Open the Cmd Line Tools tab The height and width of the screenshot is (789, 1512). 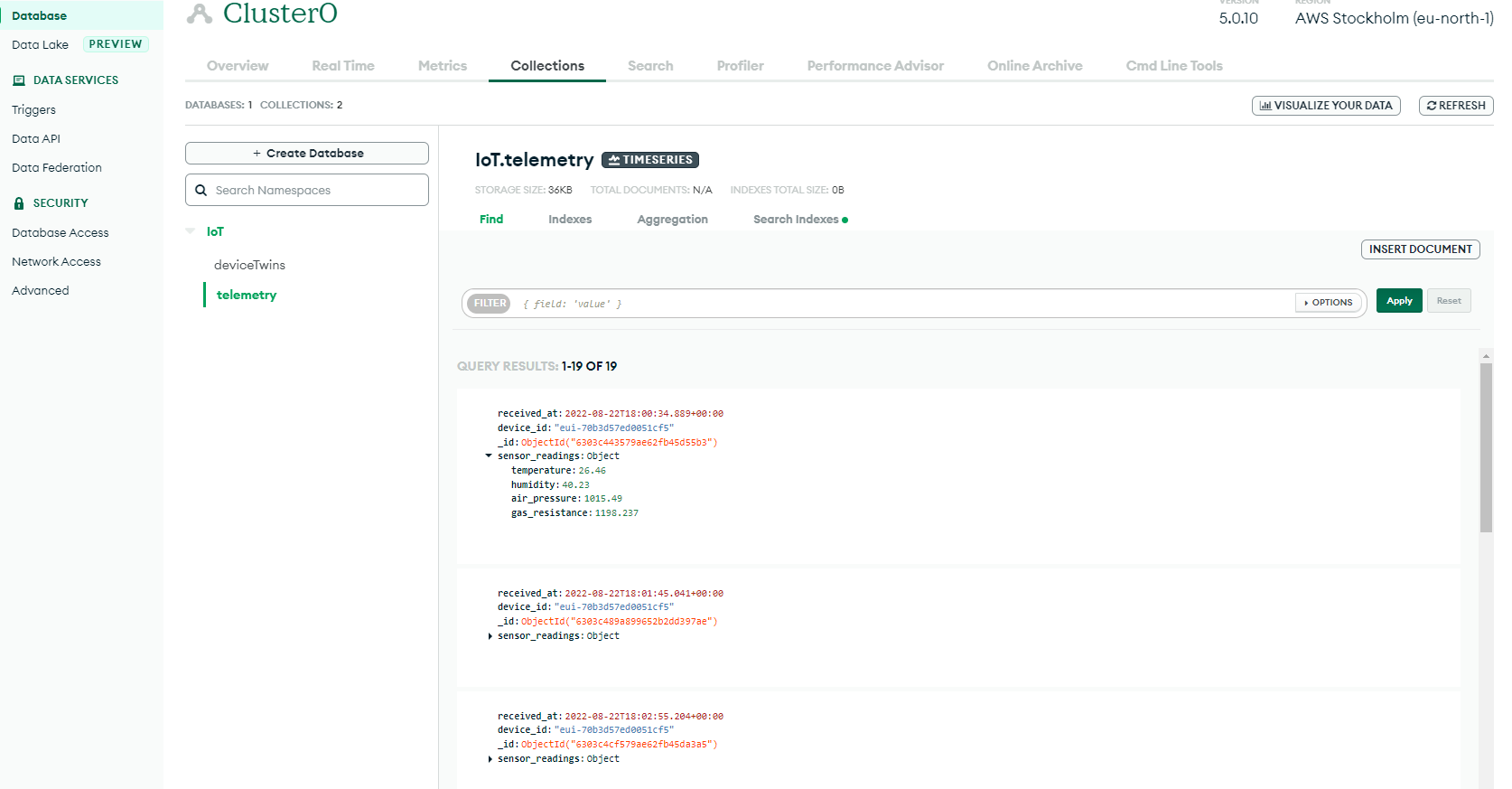[1174, 66]
